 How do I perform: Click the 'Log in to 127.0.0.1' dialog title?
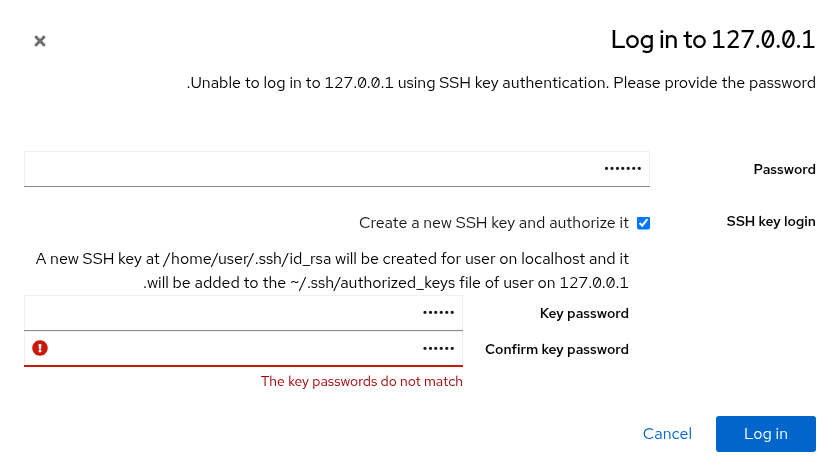click(713, 40)
